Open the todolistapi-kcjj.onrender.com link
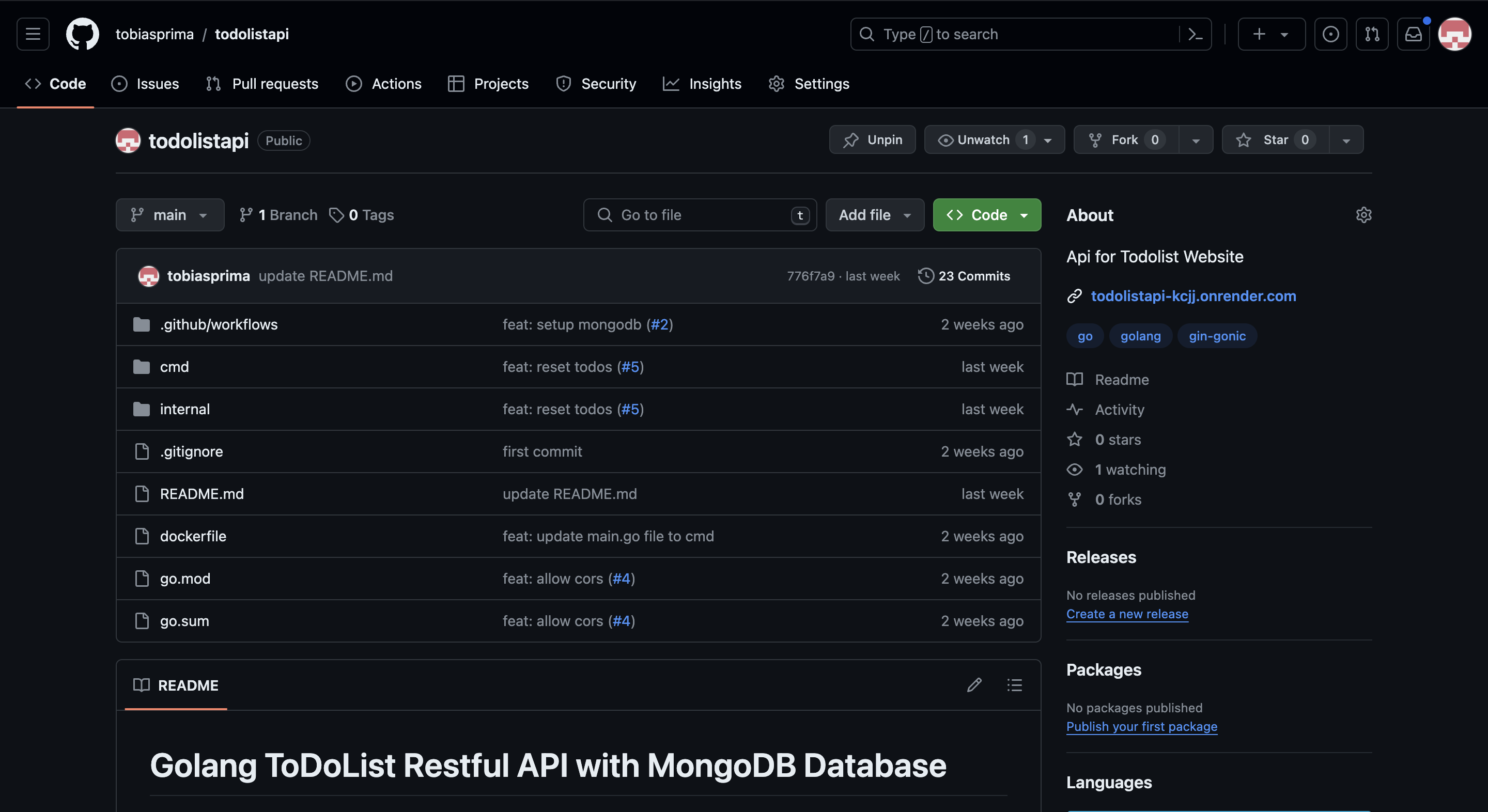The image size is (1488, 812). coord(1193,295)
